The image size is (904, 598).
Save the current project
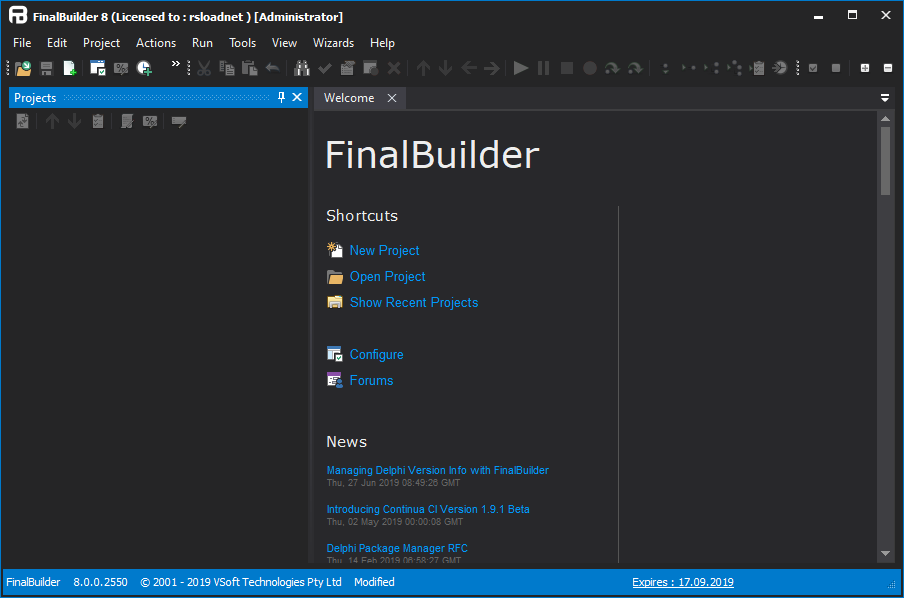pos(46,68)
